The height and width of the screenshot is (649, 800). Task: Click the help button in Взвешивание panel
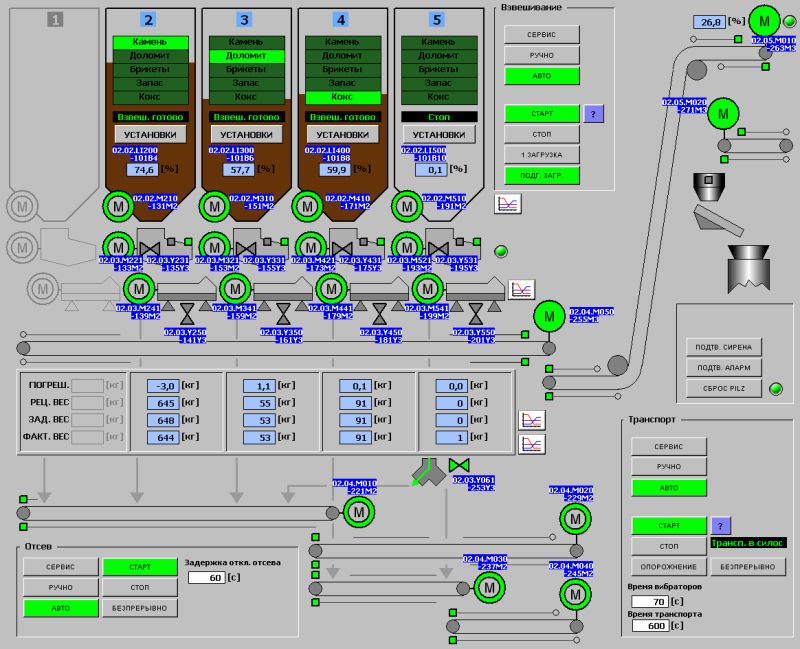point(594,113)
